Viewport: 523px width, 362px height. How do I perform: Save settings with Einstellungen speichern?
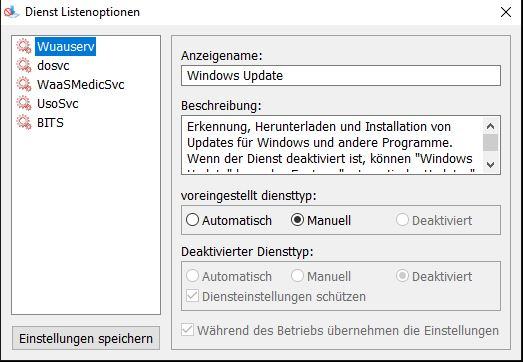point(86,338)
